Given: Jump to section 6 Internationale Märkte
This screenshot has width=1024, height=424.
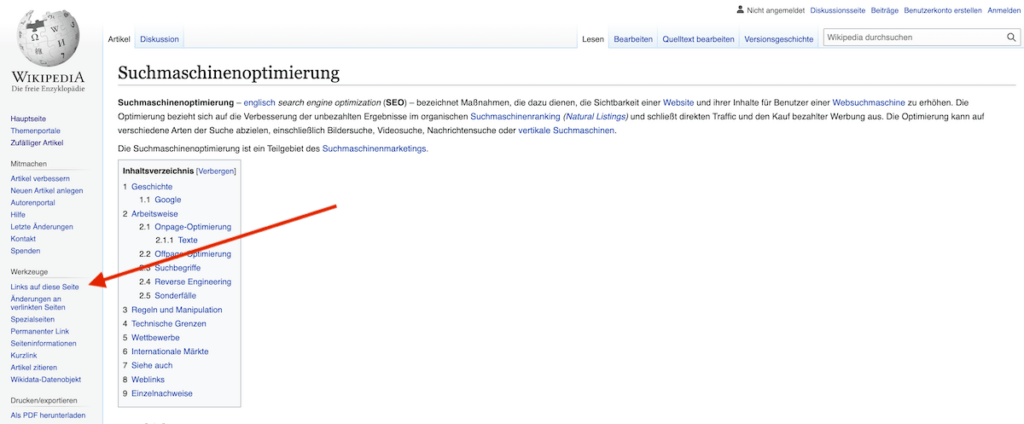Looking at the screenshot, I should point(170,351).
